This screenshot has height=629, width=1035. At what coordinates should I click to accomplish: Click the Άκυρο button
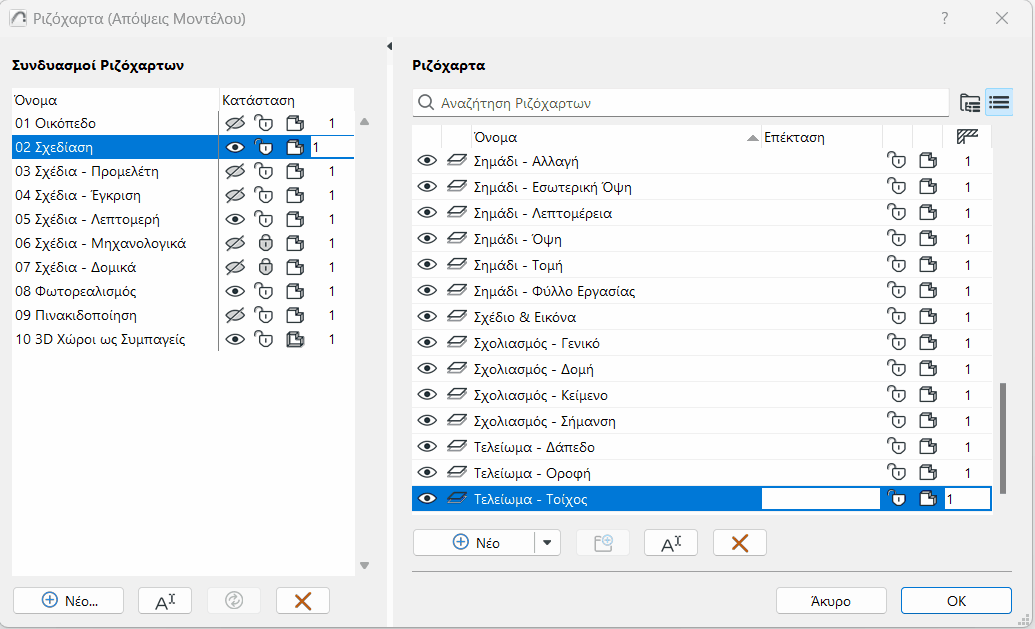831,601
